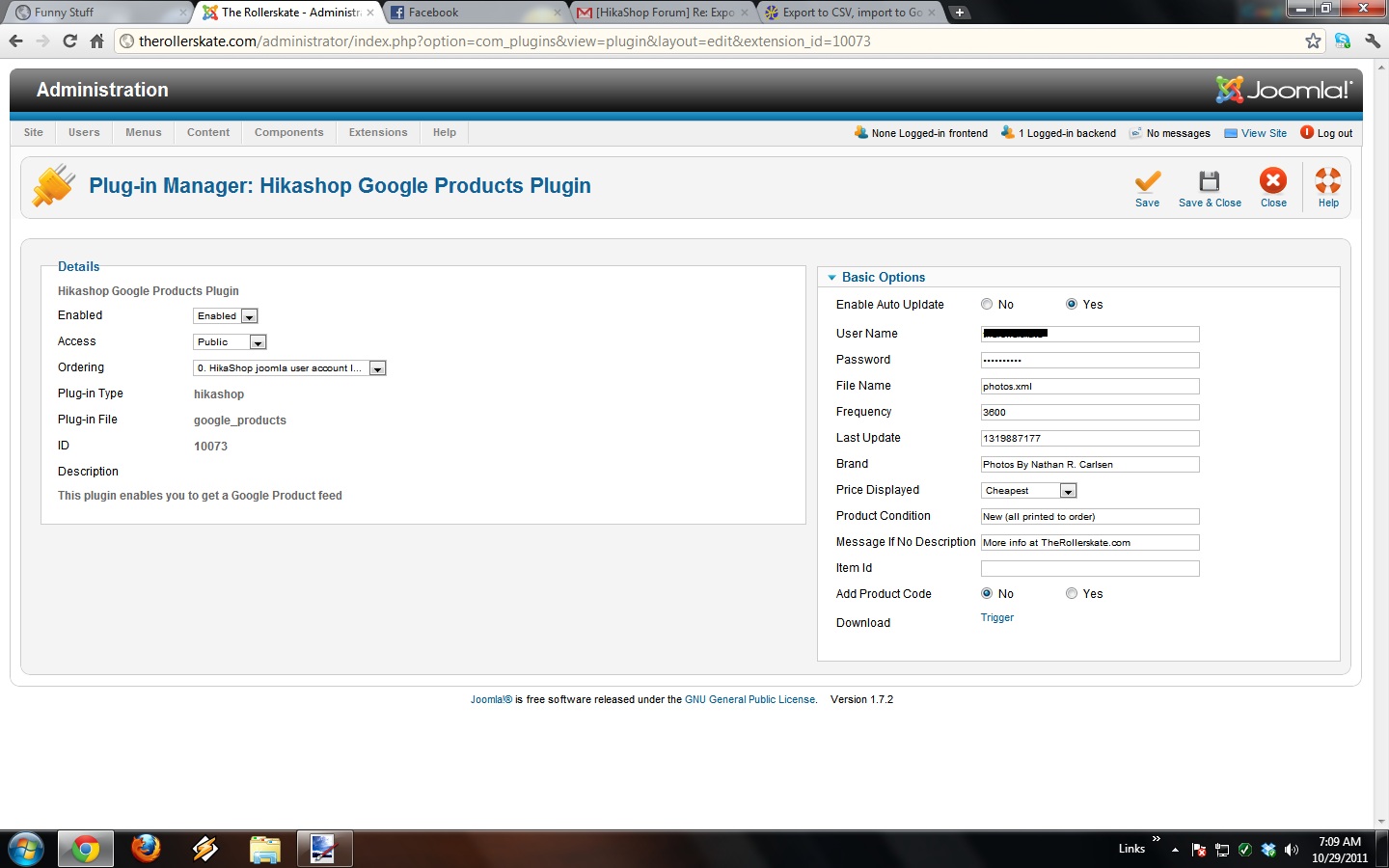The height and width of the screenshot is (868, 1389).
Task: Click the Chrome taskbar icon
Action: pyautogui.click(x=86, y=850)
